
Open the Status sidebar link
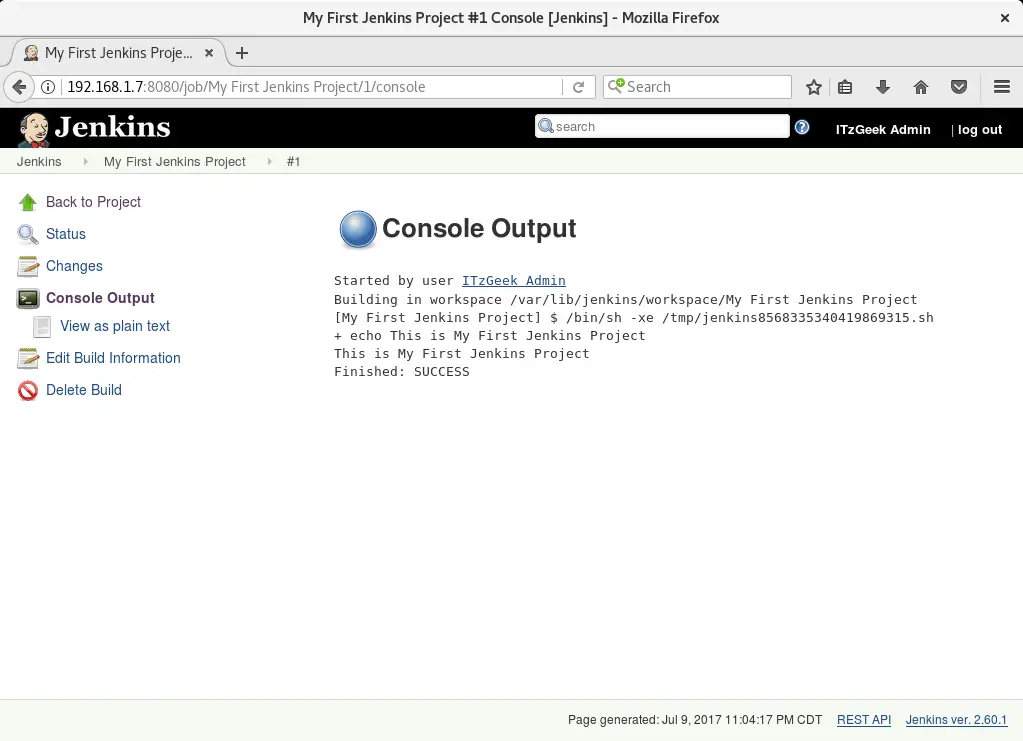(x=65, y=234)
